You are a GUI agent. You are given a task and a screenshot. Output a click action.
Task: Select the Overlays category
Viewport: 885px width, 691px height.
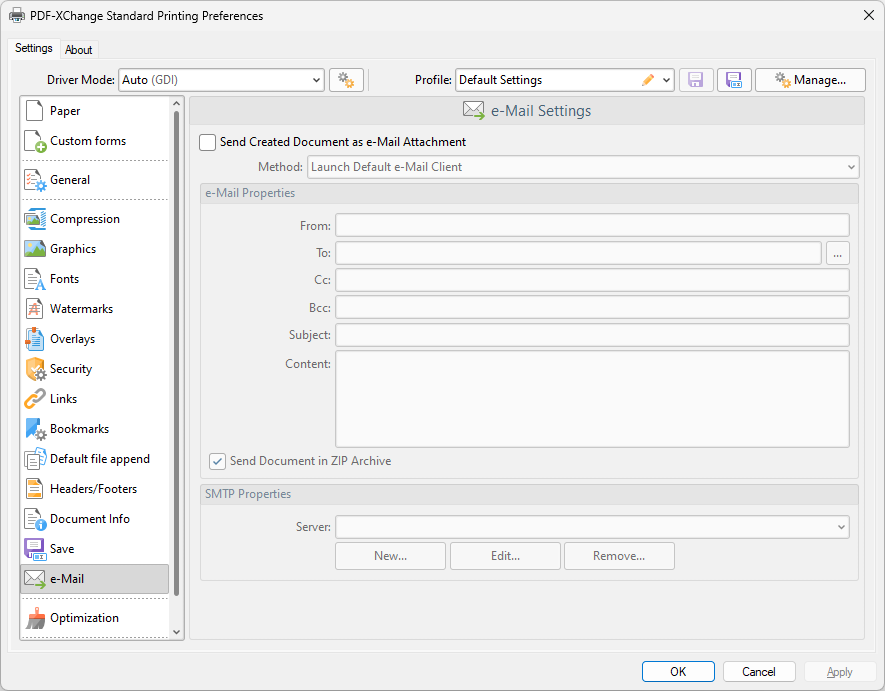tap(94, 338)
